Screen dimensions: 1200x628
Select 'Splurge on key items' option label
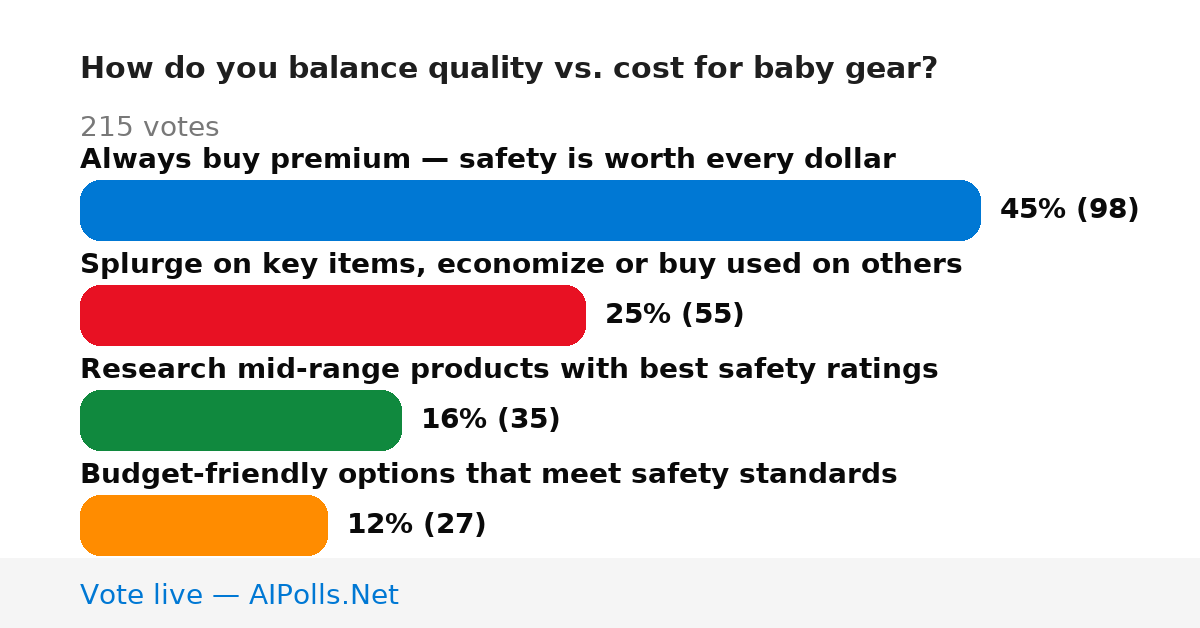click(521, 264)
